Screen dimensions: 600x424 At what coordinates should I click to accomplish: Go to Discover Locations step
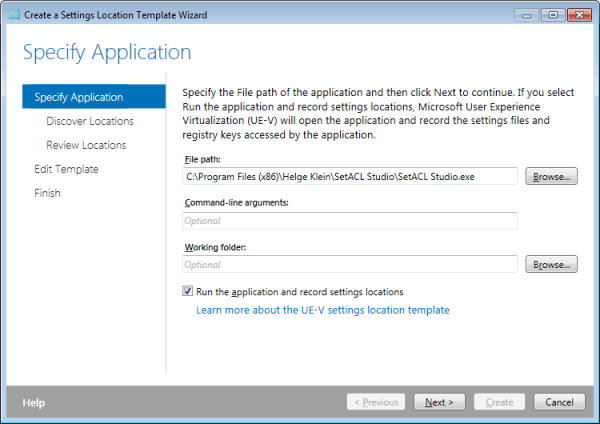[x=90, y=121]
